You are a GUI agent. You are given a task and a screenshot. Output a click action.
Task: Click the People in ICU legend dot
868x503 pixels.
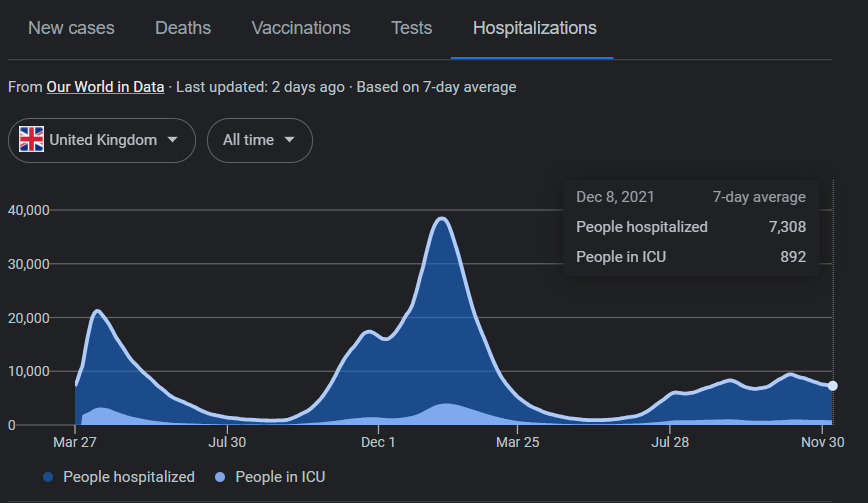point(220,477)
